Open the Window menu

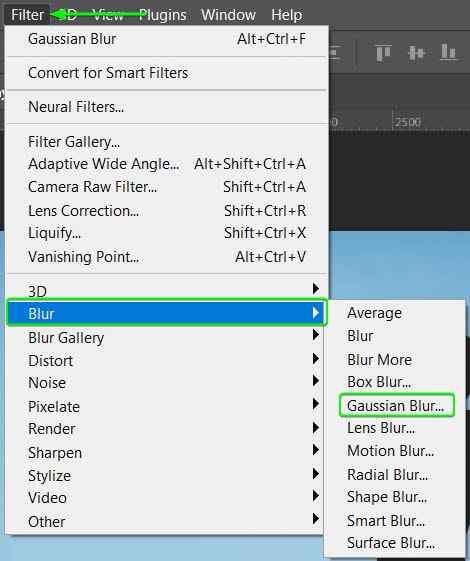[x=228, y=15]
